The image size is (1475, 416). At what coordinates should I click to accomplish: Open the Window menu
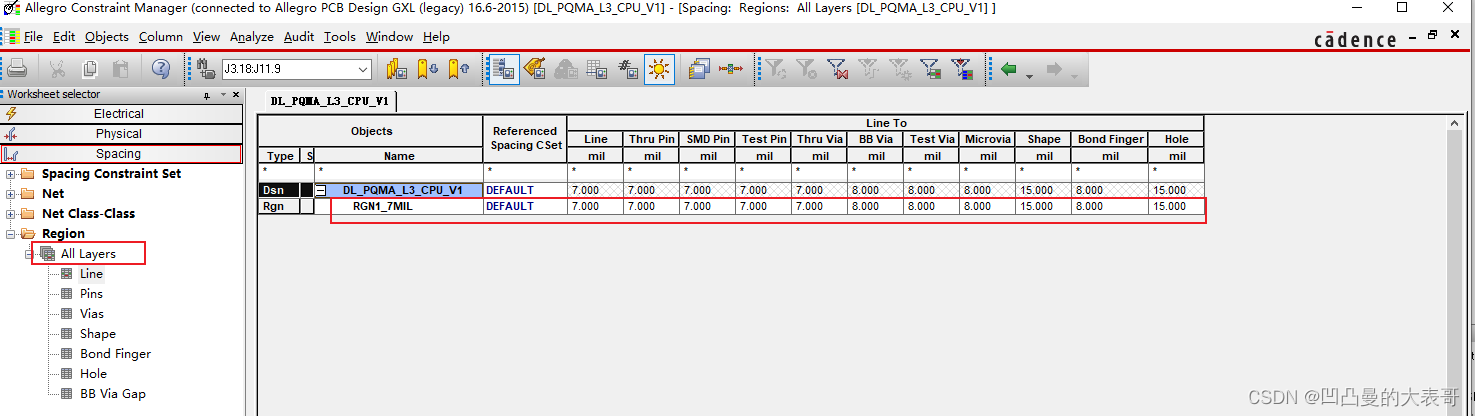click(389, 37)
